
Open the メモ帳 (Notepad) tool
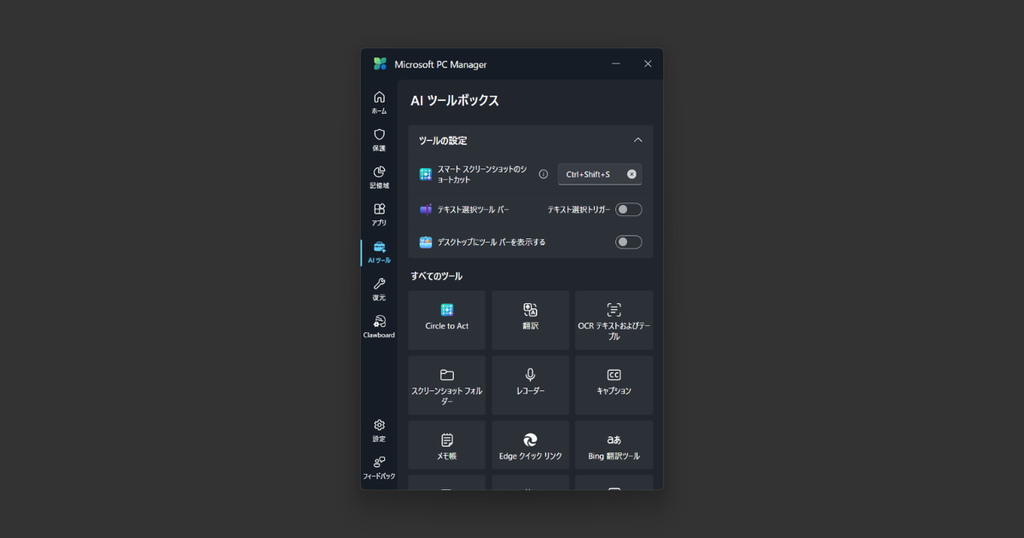tap(447, 445)
